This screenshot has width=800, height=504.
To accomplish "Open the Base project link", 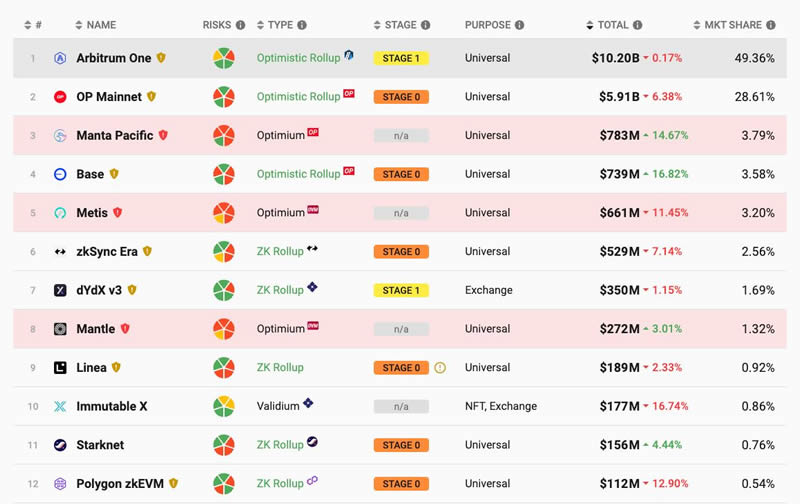I will [90, 174].
